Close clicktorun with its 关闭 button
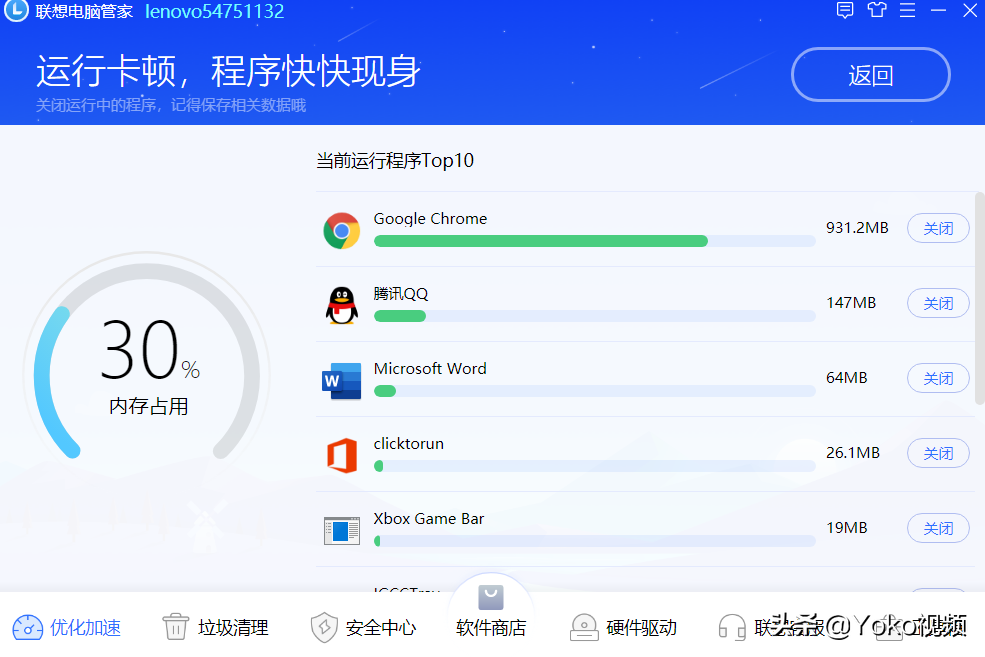The width and height of the screenshot is (985, 657). click(938, 453)
